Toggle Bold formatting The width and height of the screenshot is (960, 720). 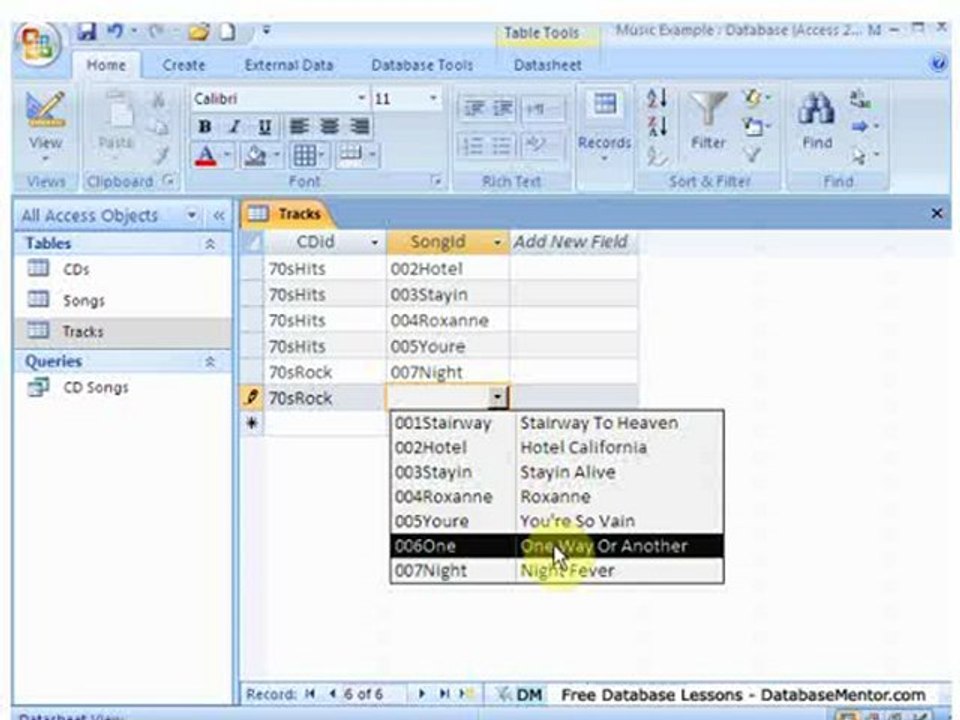(x=205, y=127)
